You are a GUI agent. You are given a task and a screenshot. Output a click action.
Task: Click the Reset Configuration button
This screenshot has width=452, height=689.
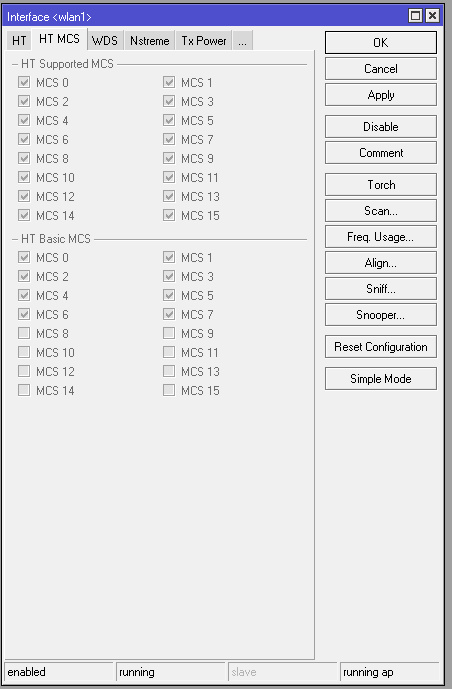pos(380,347)
